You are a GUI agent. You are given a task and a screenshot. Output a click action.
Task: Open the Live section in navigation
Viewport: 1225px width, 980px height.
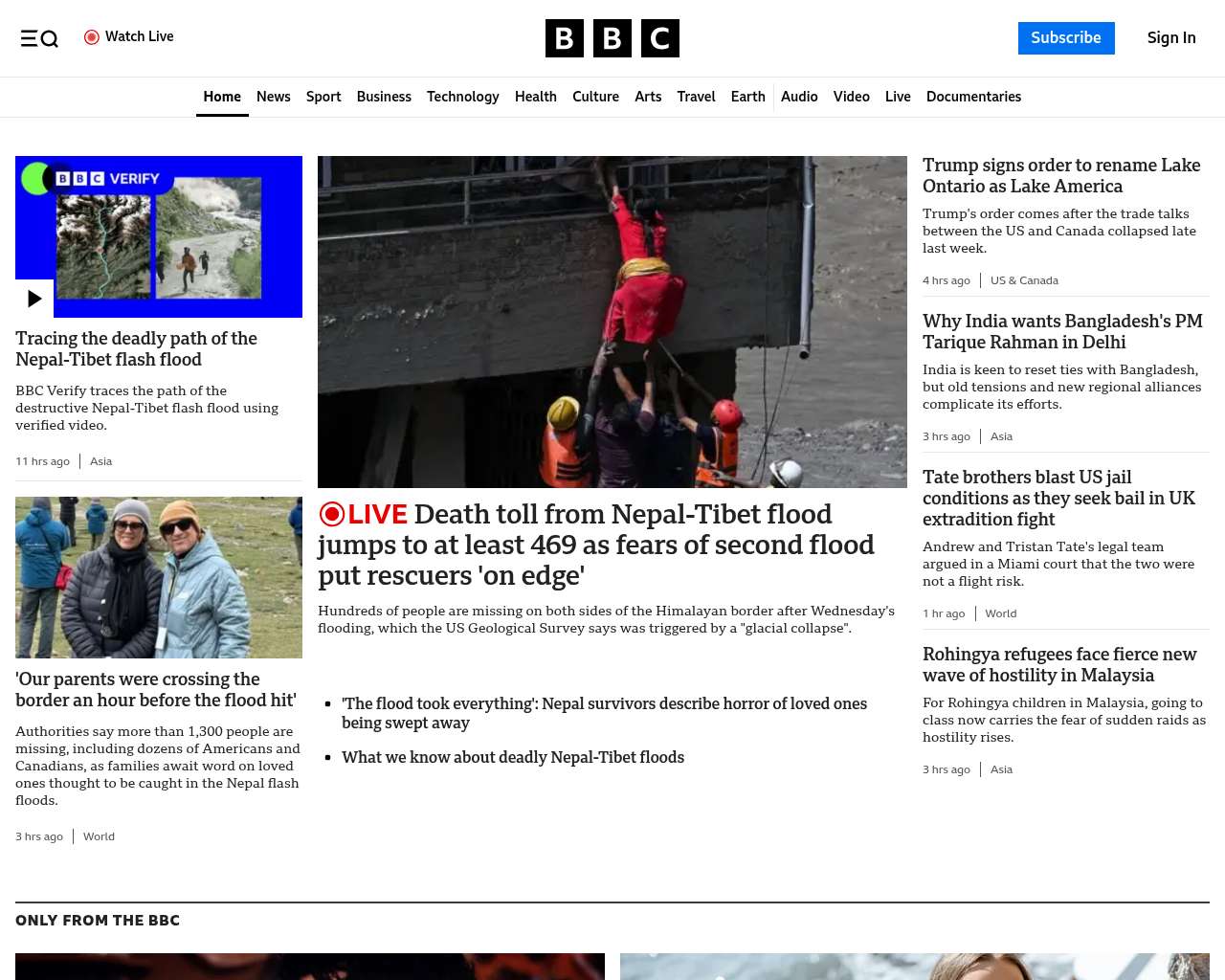898,97
